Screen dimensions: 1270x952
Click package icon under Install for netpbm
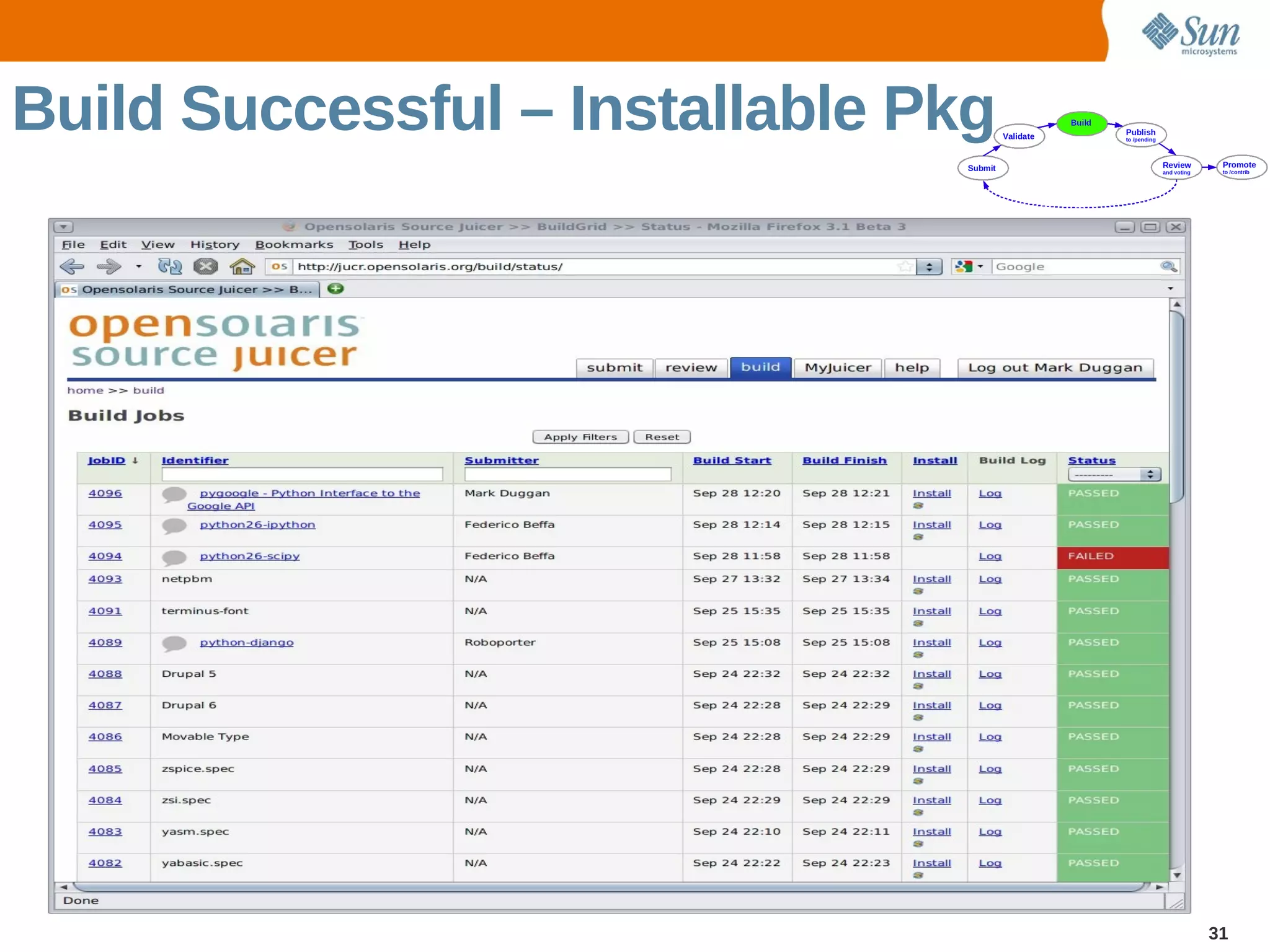click(918, 591)
